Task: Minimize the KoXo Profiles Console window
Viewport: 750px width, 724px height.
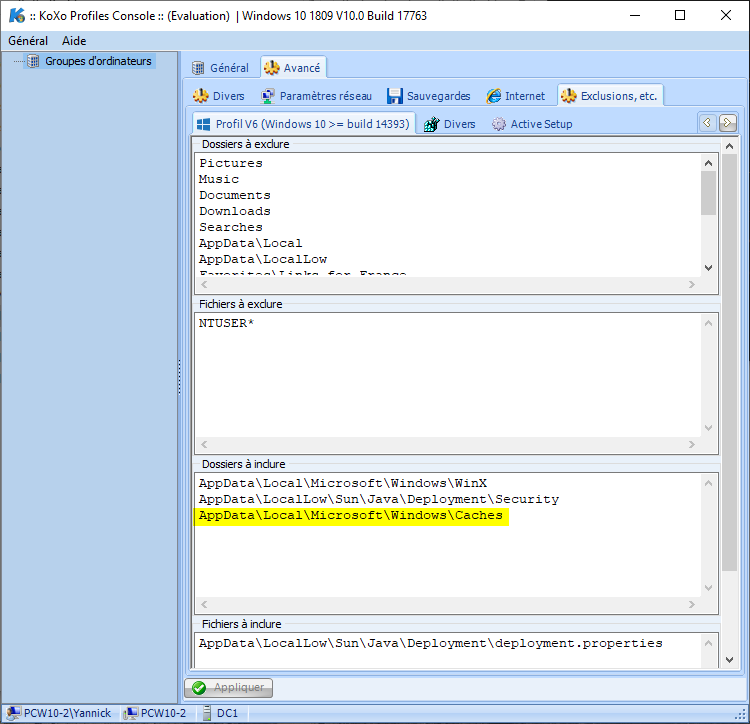Action: [x=635, y=15]
